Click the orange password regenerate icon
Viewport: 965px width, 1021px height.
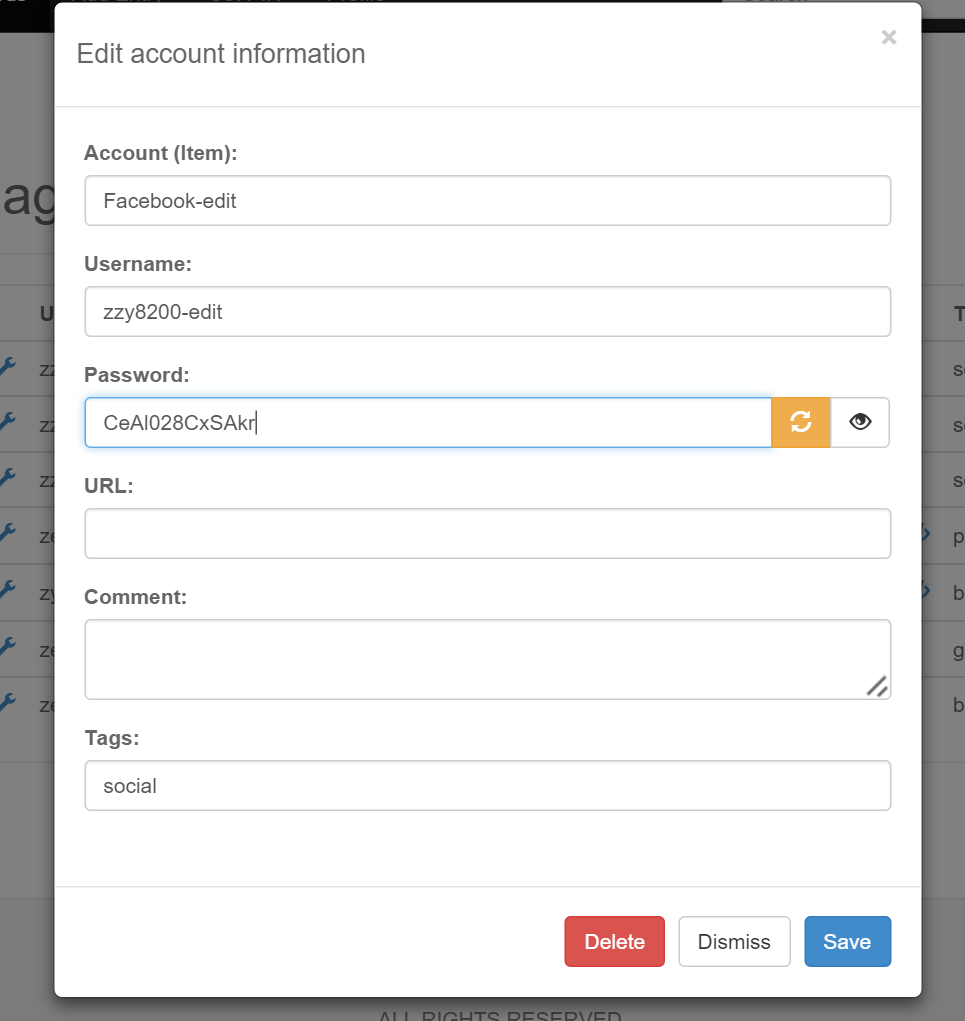click(x=800, y=422)
